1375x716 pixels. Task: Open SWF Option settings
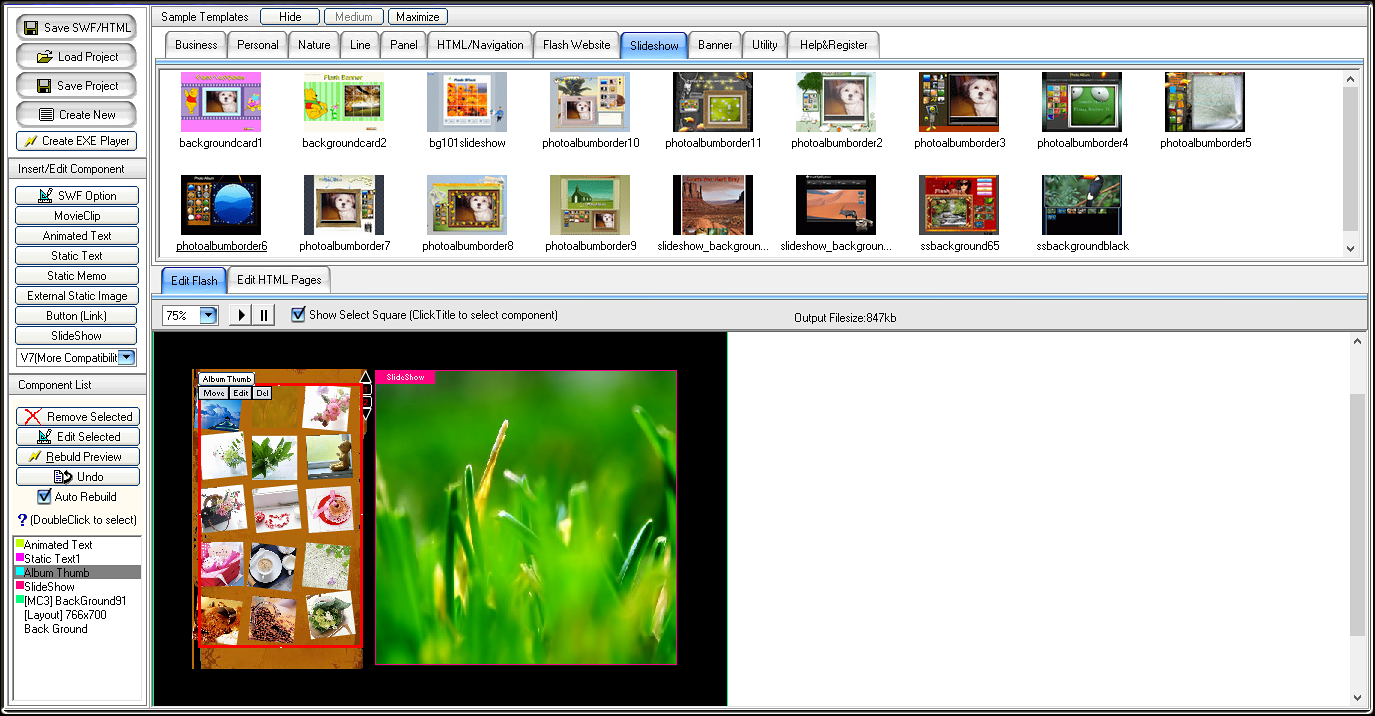tap(77, 196)
